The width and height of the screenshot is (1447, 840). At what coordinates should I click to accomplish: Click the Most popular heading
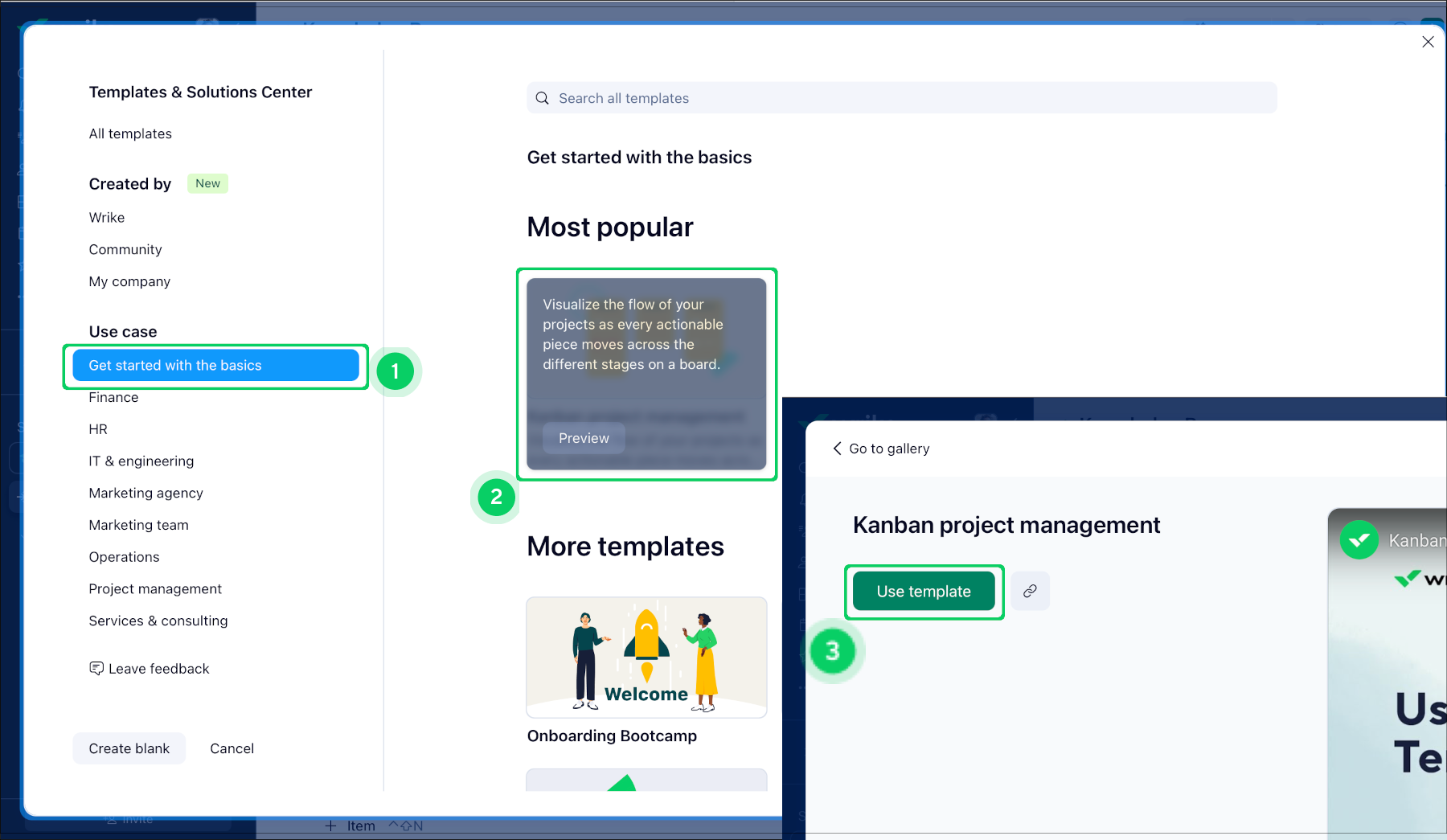coord(610,227)
